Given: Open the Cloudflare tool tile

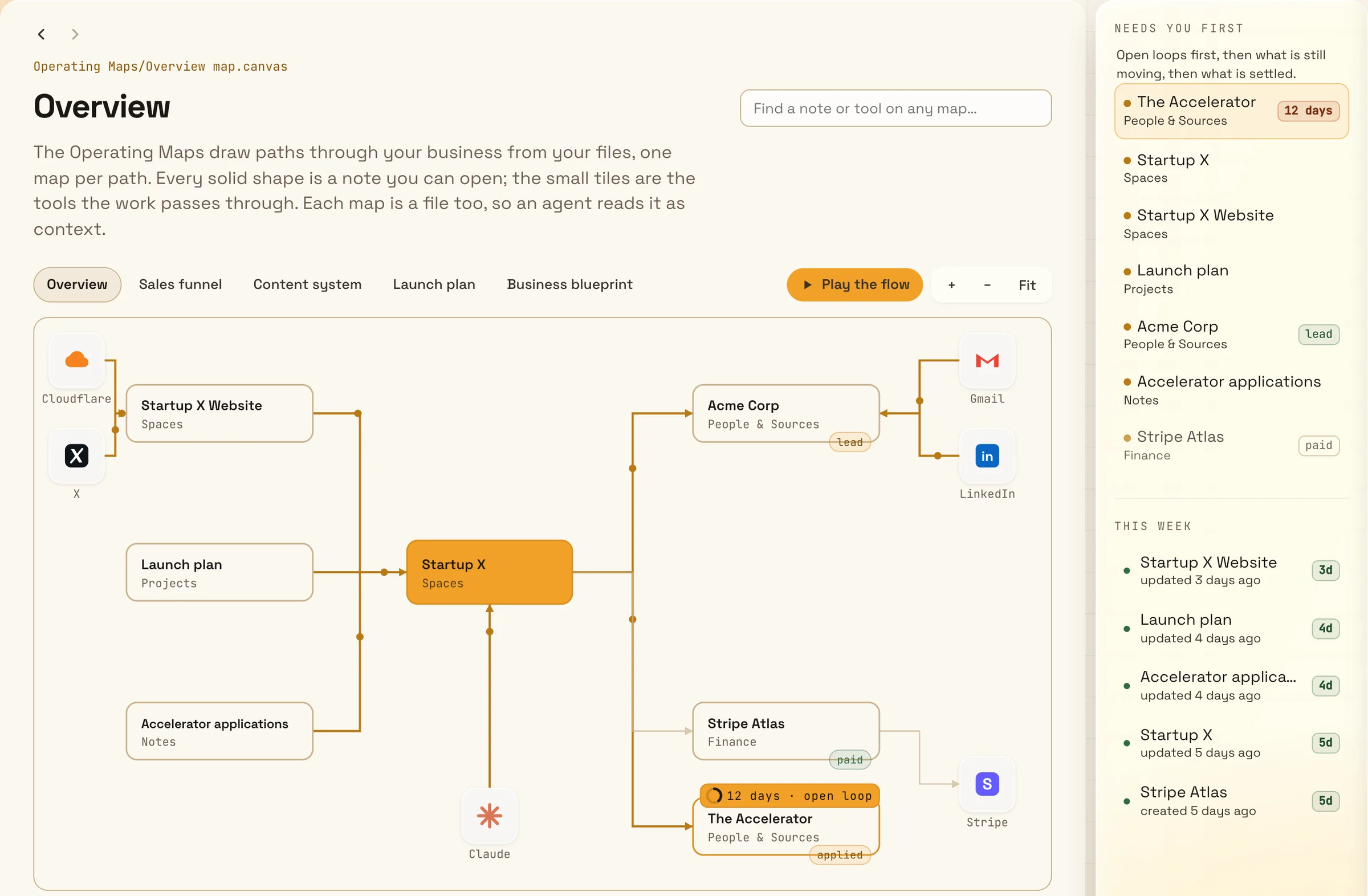Looking at the screenshot, I should (x=76, y=360).
